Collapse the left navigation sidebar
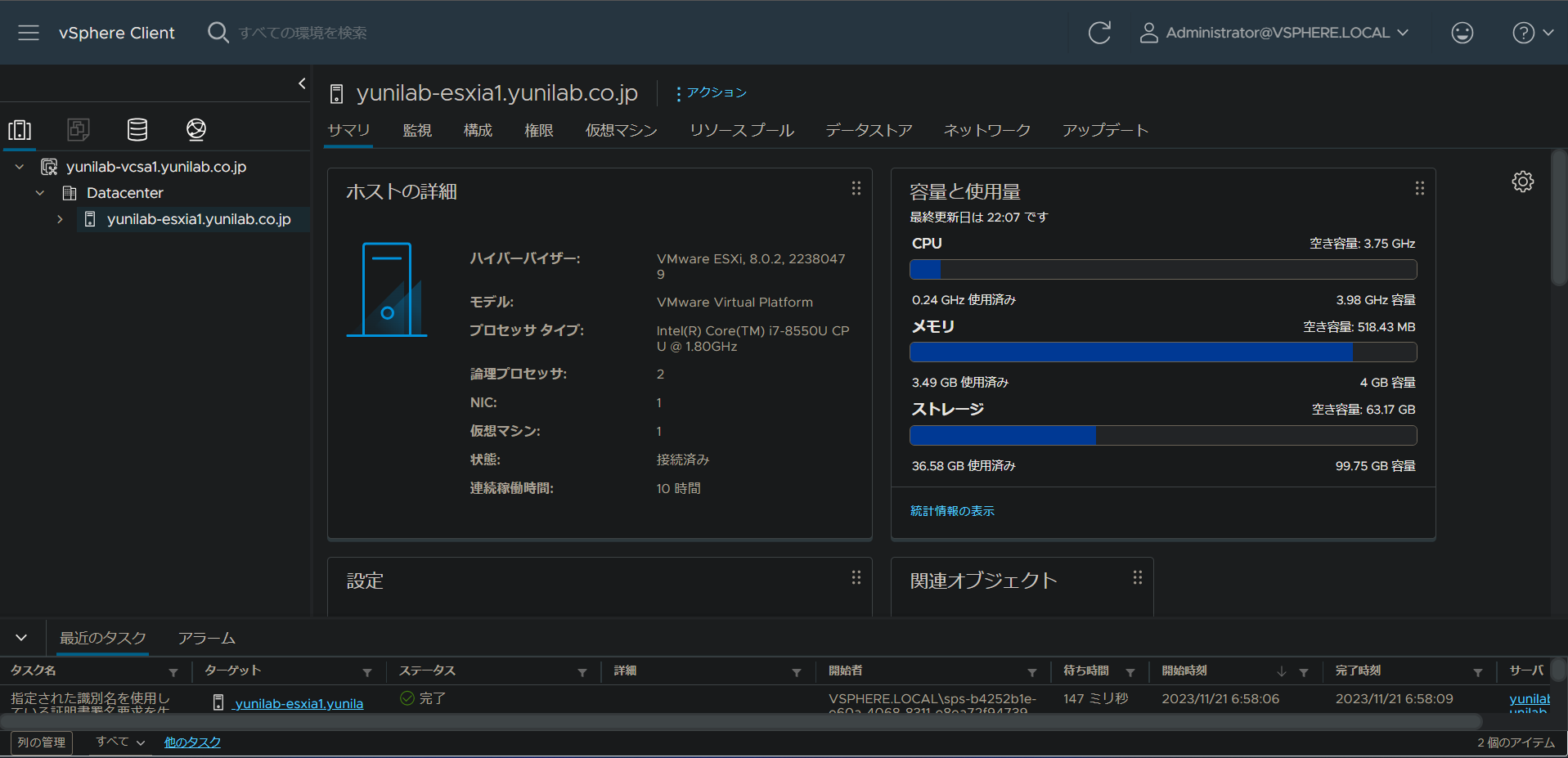1568x758 pixels. click(302, 83)
